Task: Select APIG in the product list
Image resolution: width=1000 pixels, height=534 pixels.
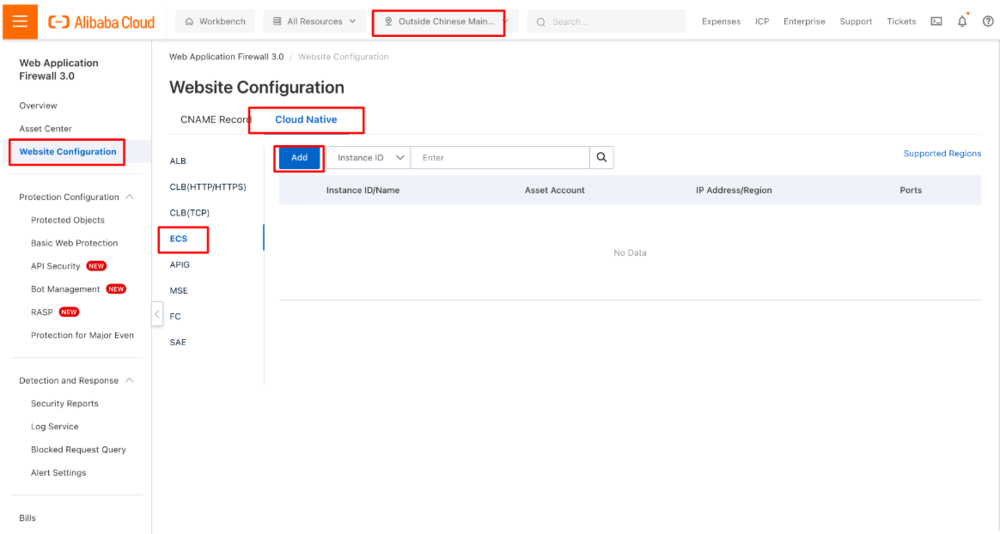Action: (179, 264)
